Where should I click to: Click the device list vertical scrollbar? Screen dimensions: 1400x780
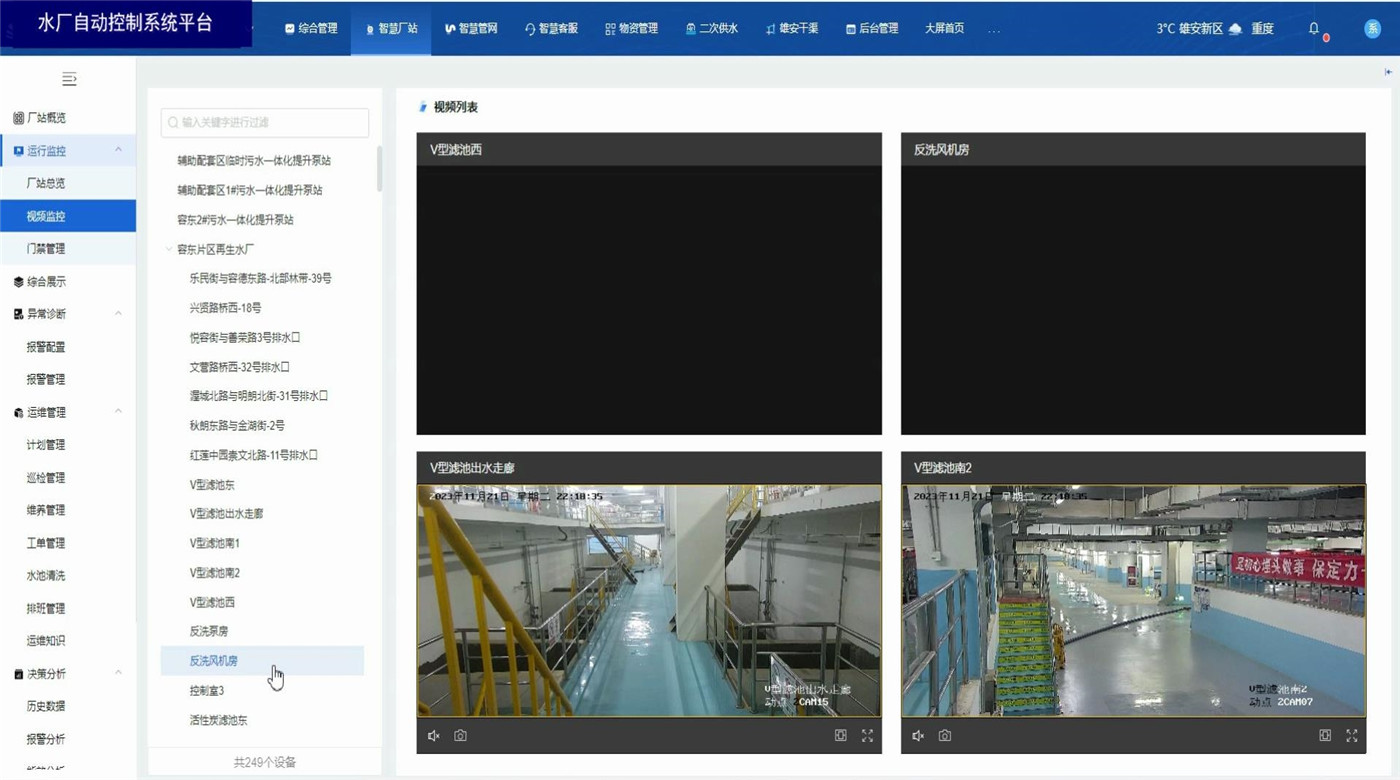379,168
